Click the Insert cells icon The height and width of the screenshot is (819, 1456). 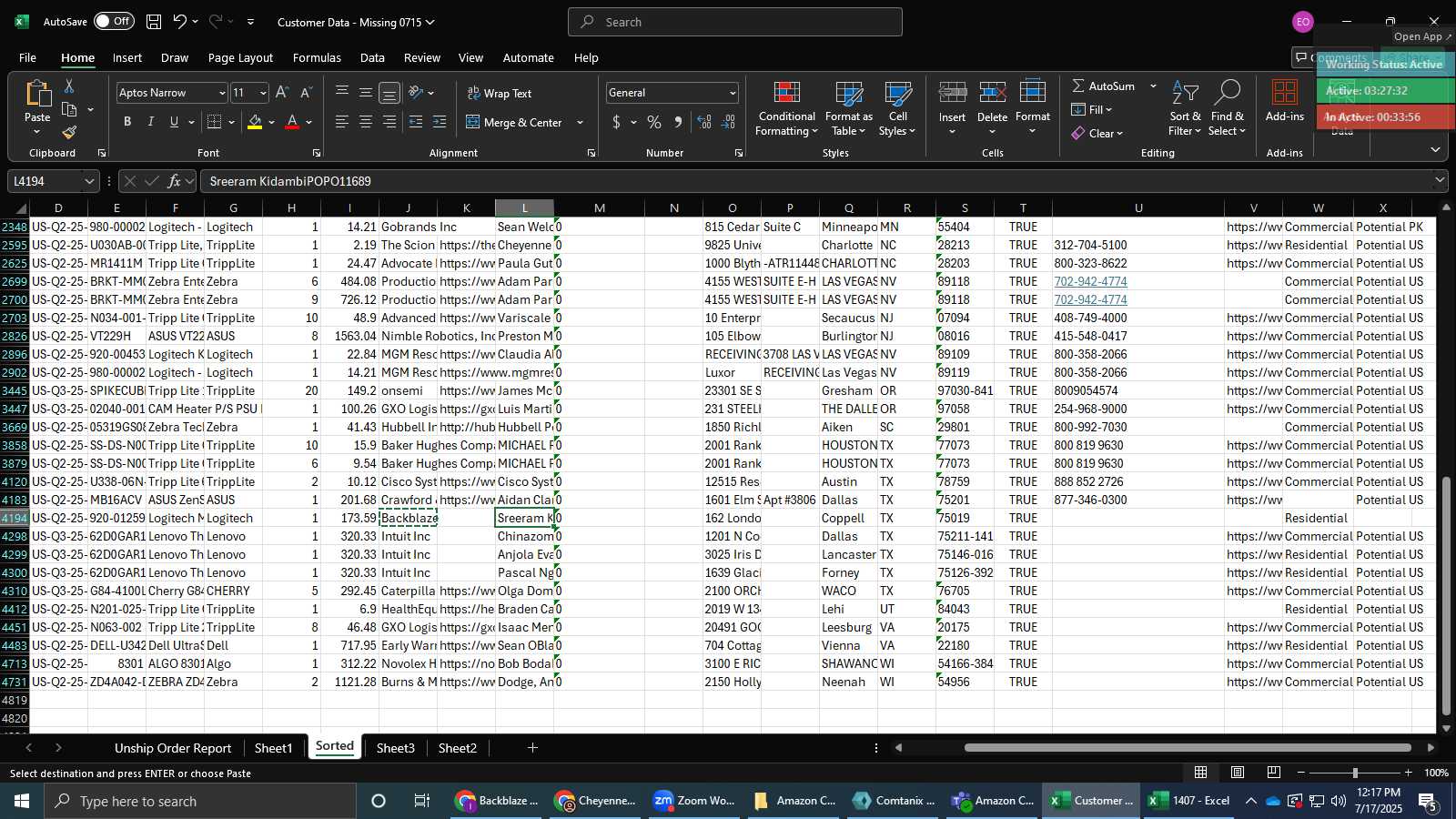[953, 93]
